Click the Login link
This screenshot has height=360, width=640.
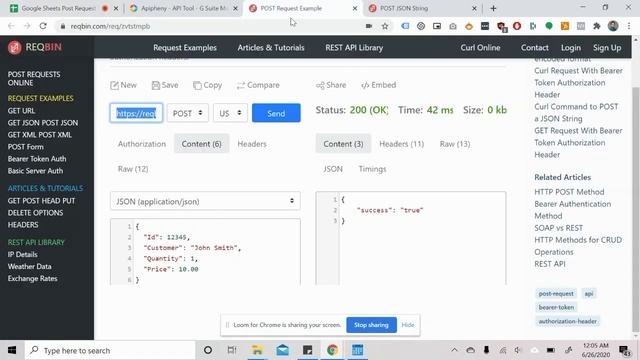(x=571, y=48)
